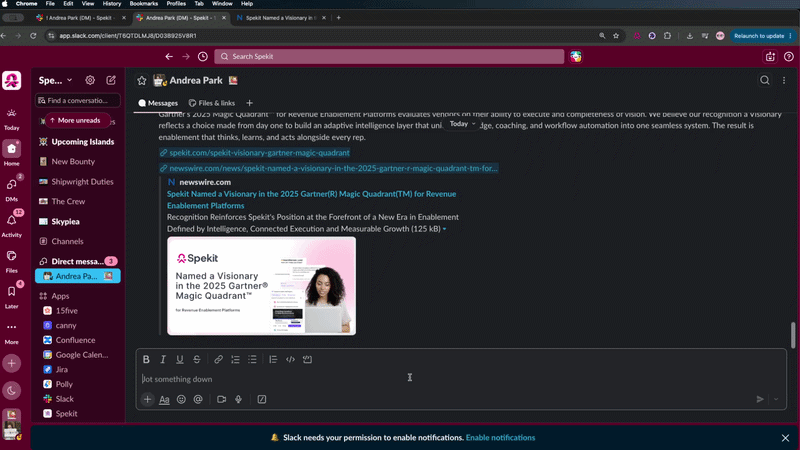Open the Today date jump dropdown
Screen dimensions: 800x450
(x=462, y=124)
